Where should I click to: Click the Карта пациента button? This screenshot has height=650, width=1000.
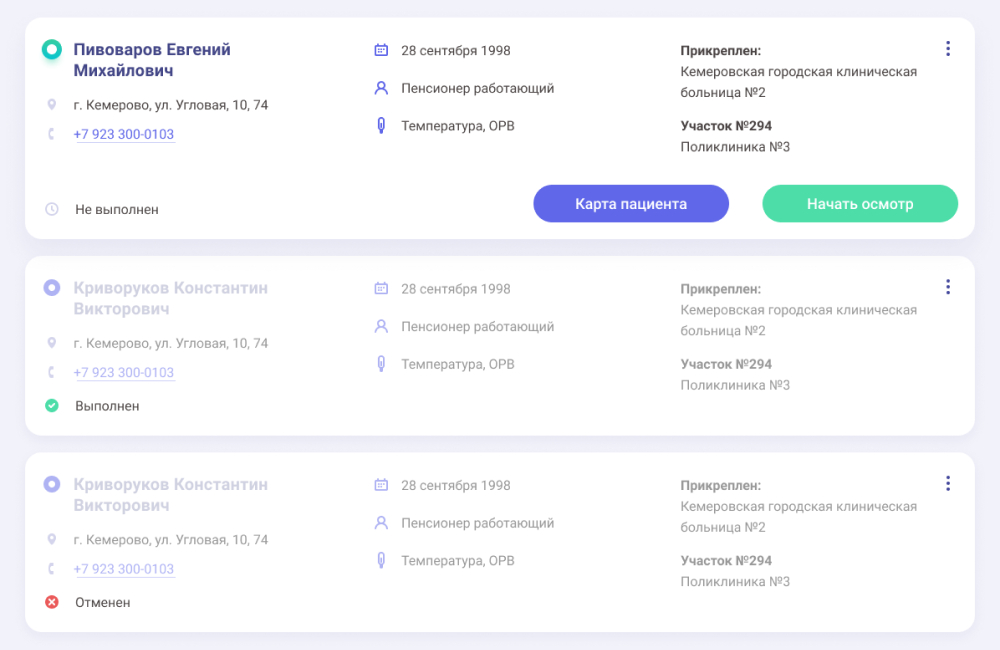[630, 204]
